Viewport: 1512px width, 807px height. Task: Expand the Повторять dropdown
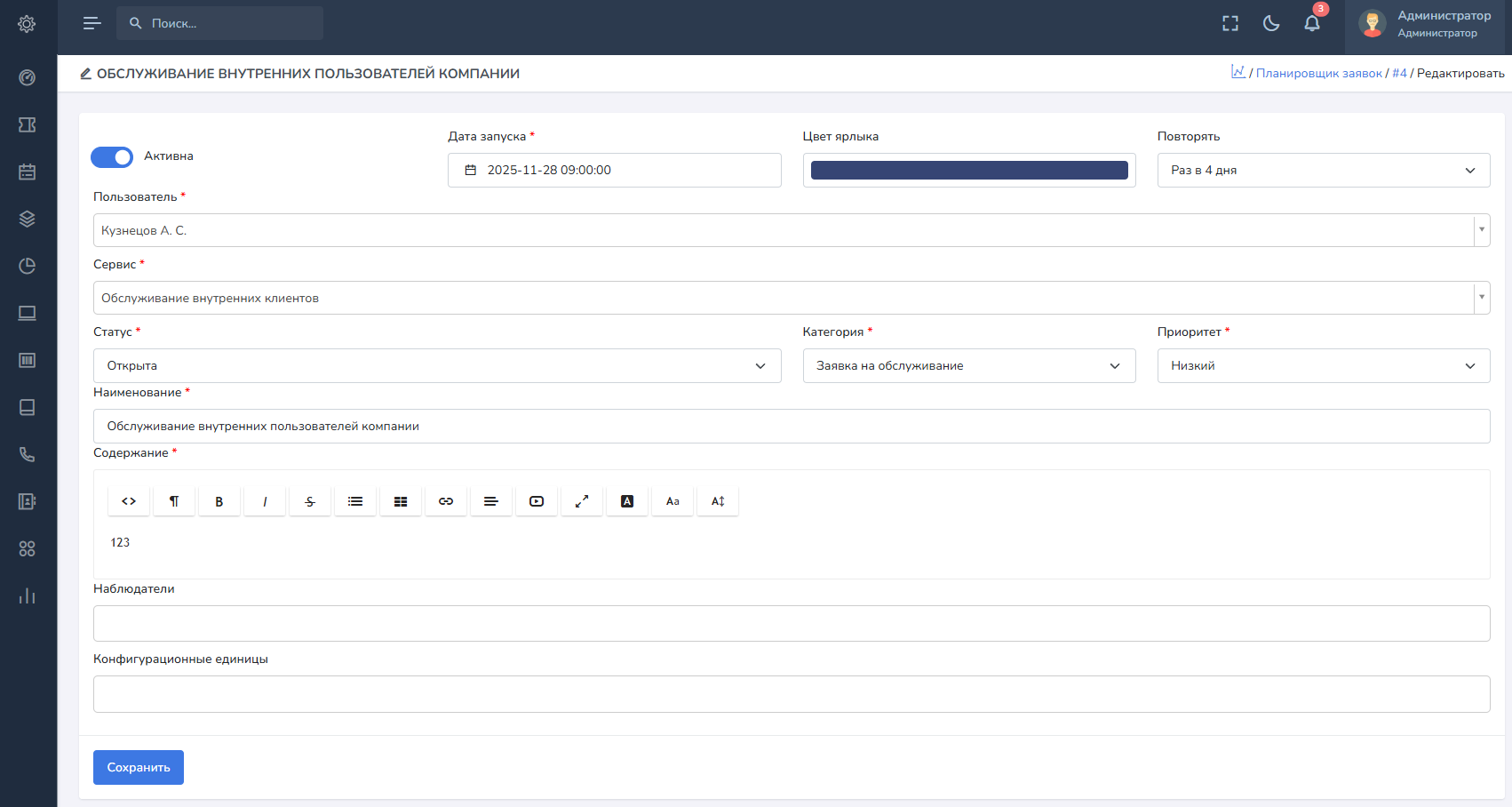pyautogui.click(x=1323, y=170)
